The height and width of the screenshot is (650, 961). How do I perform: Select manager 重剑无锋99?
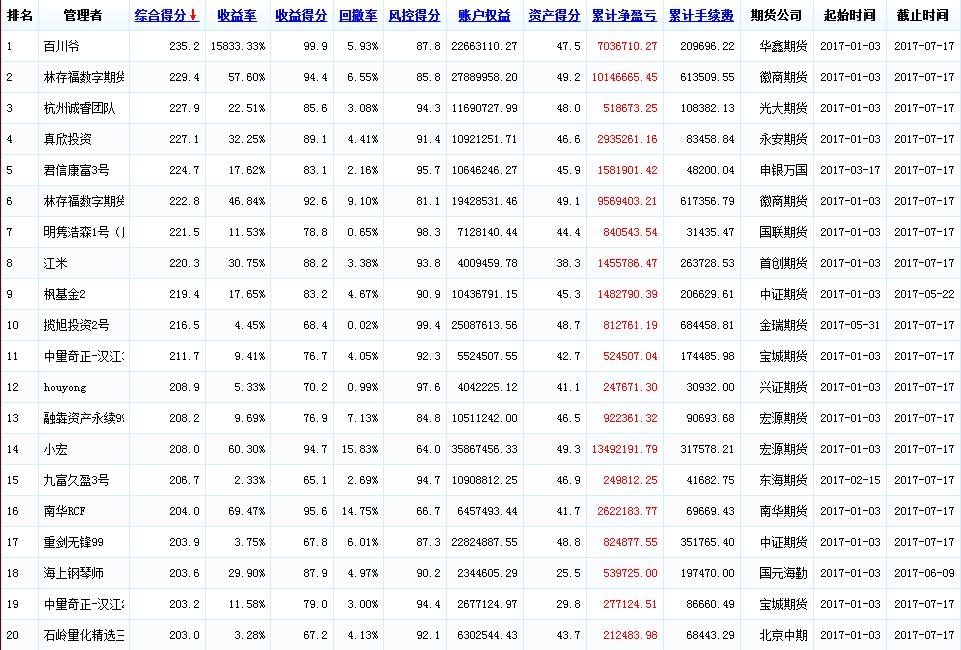pos(74,542)
